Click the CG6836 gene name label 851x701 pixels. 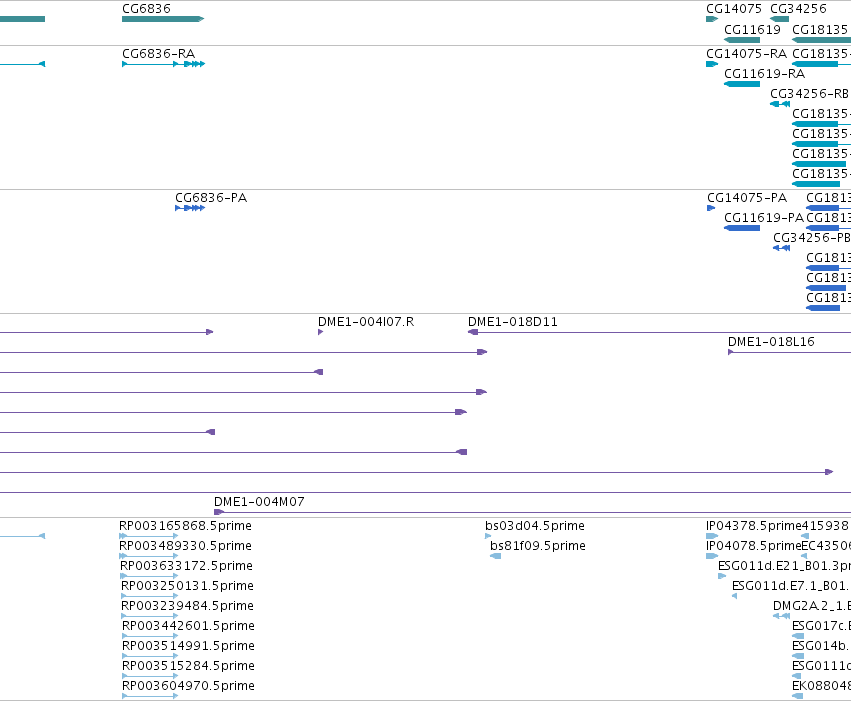[146, 9]
